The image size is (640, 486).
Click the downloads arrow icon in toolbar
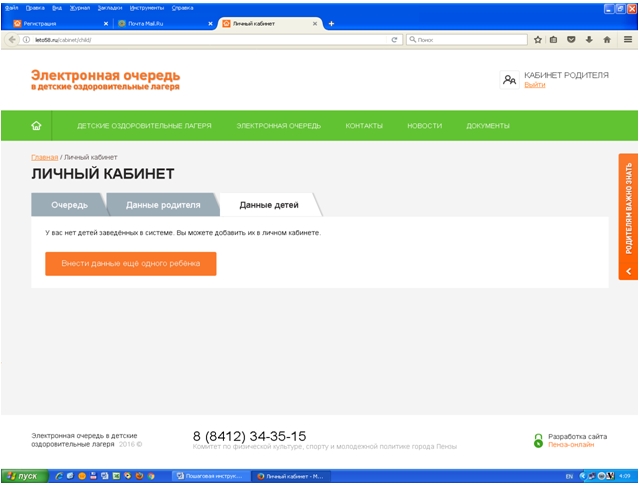tap(588, 40)
